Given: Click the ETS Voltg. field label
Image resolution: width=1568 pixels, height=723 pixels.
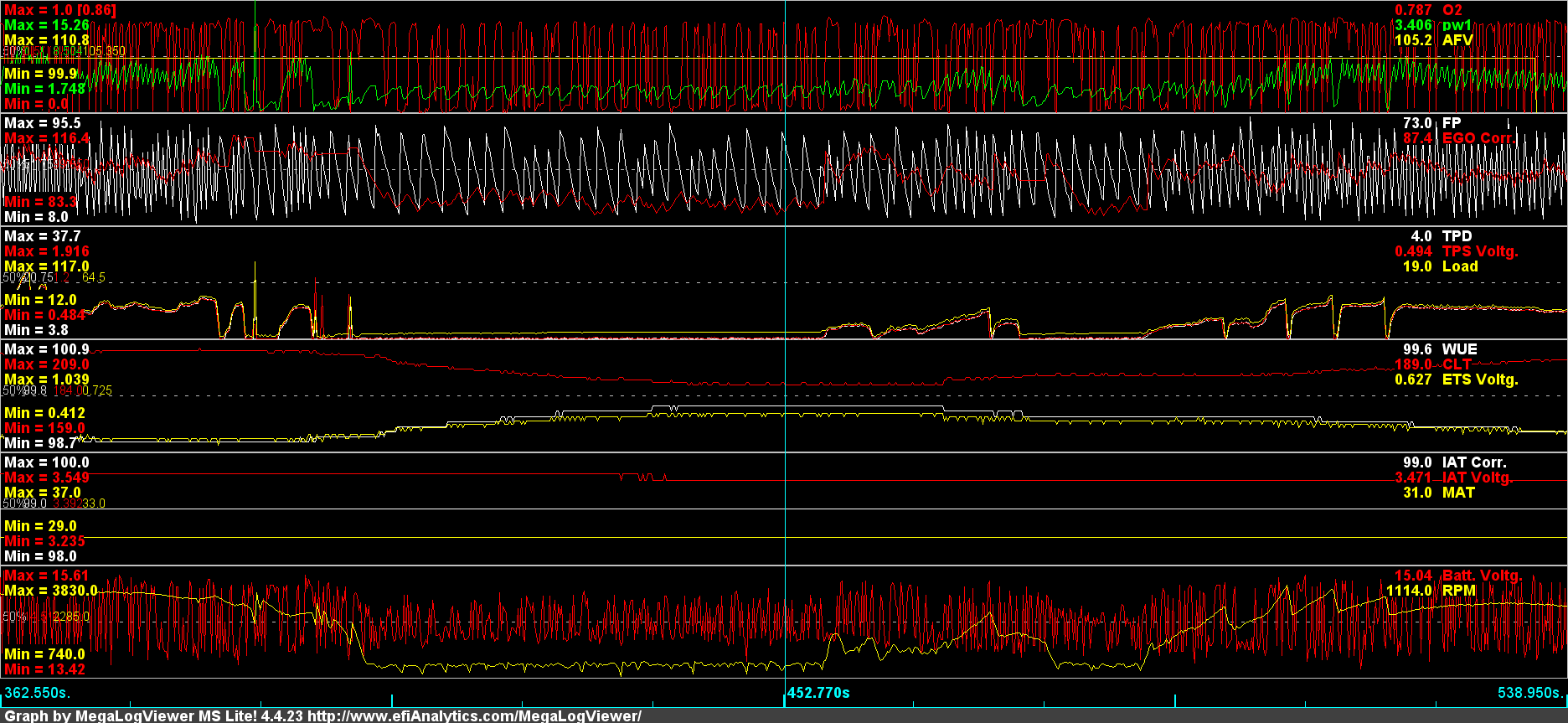Looking at the screenshot, I should [1480, 380].
